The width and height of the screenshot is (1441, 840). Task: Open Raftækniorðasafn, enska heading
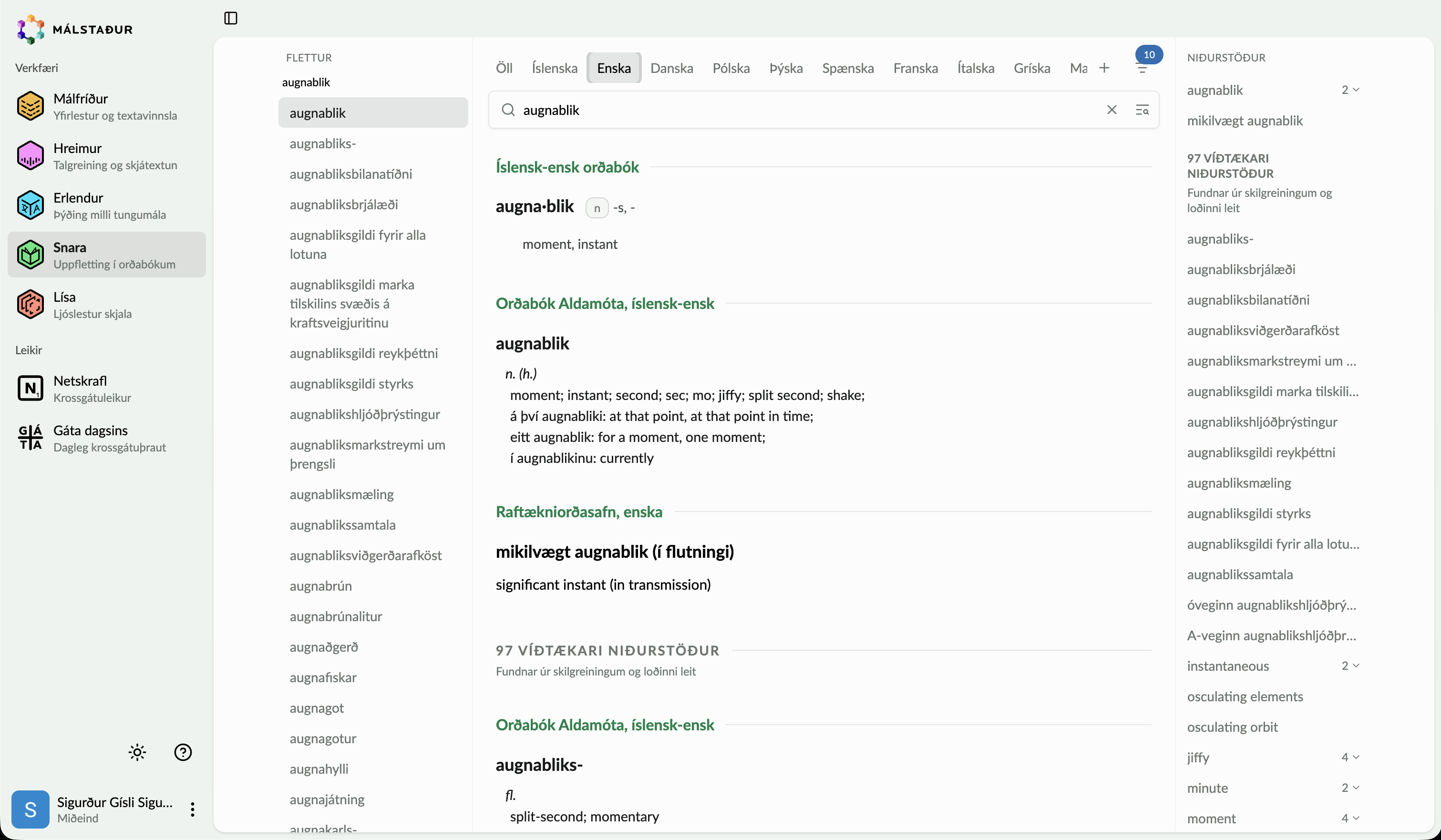point(579,512)
